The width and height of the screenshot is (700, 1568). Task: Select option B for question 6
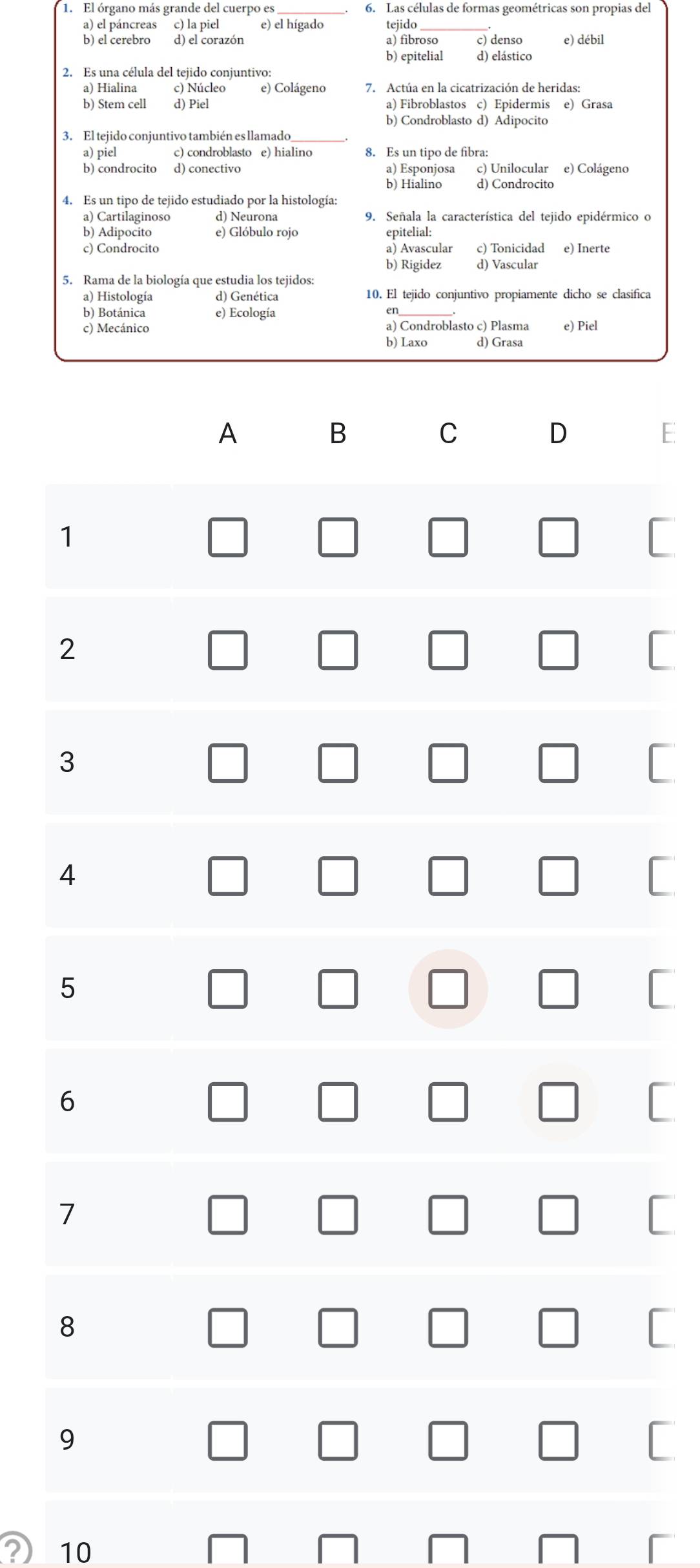click(338, 1102)
